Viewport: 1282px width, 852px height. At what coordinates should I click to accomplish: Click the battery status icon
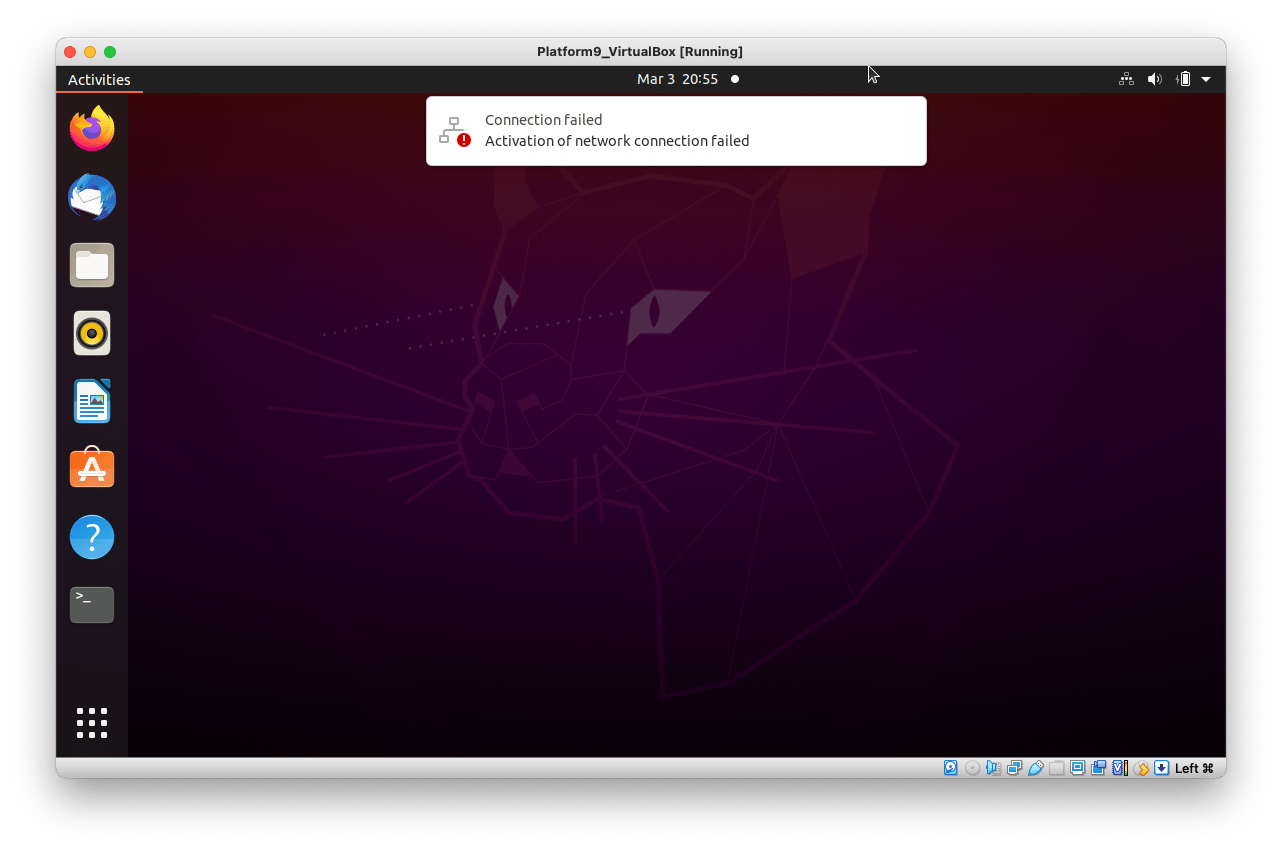(x=1184, y=79)
